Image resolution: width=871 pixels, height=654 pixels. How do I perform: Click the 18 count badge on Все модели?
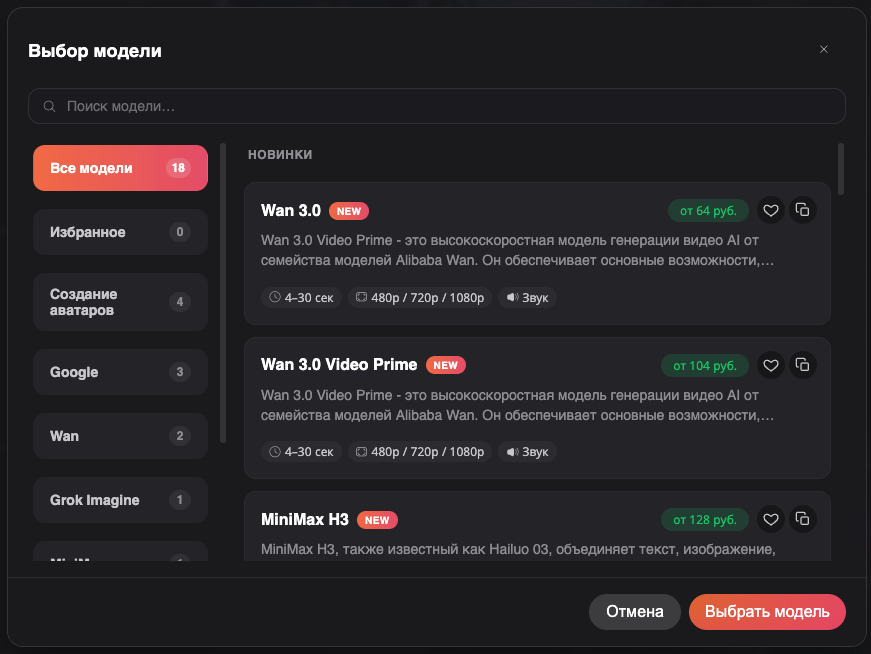[178, 168]
